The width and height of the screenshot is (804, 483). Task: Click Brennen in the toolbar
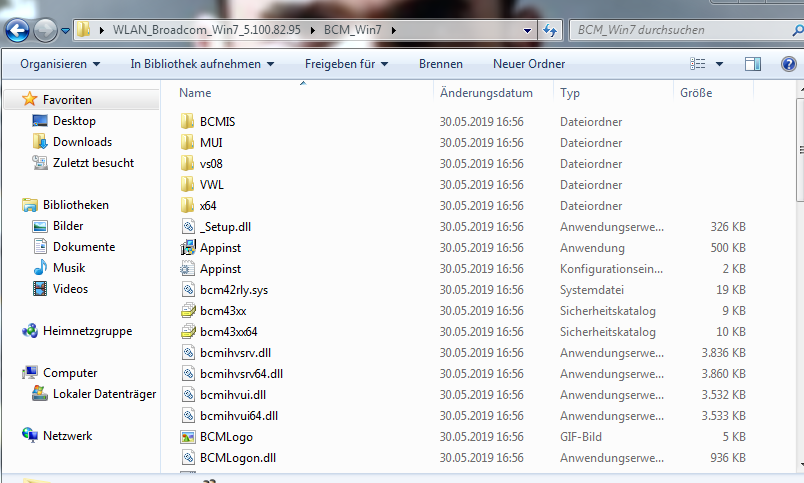(441, 64)
